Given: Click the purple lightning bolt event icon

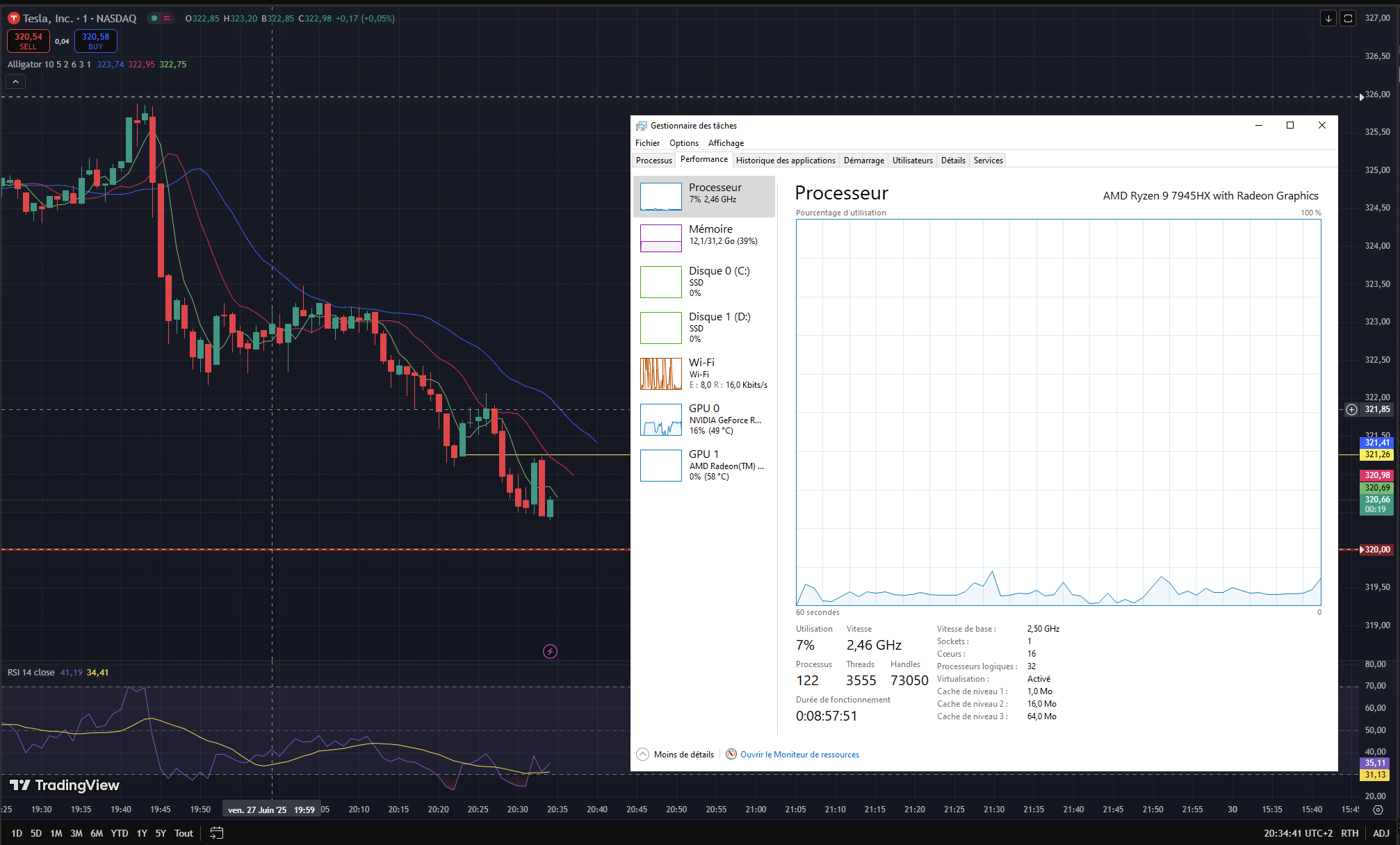Looking at the screenshot, I should coord(550,651).
